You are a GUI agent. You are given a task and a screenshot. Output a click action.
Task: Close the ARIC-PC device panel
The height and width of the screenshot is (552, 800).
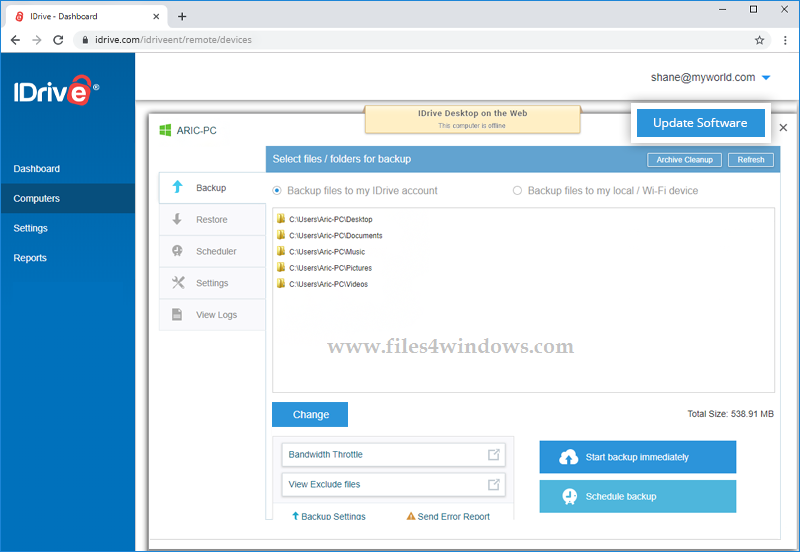pos(783,128)
